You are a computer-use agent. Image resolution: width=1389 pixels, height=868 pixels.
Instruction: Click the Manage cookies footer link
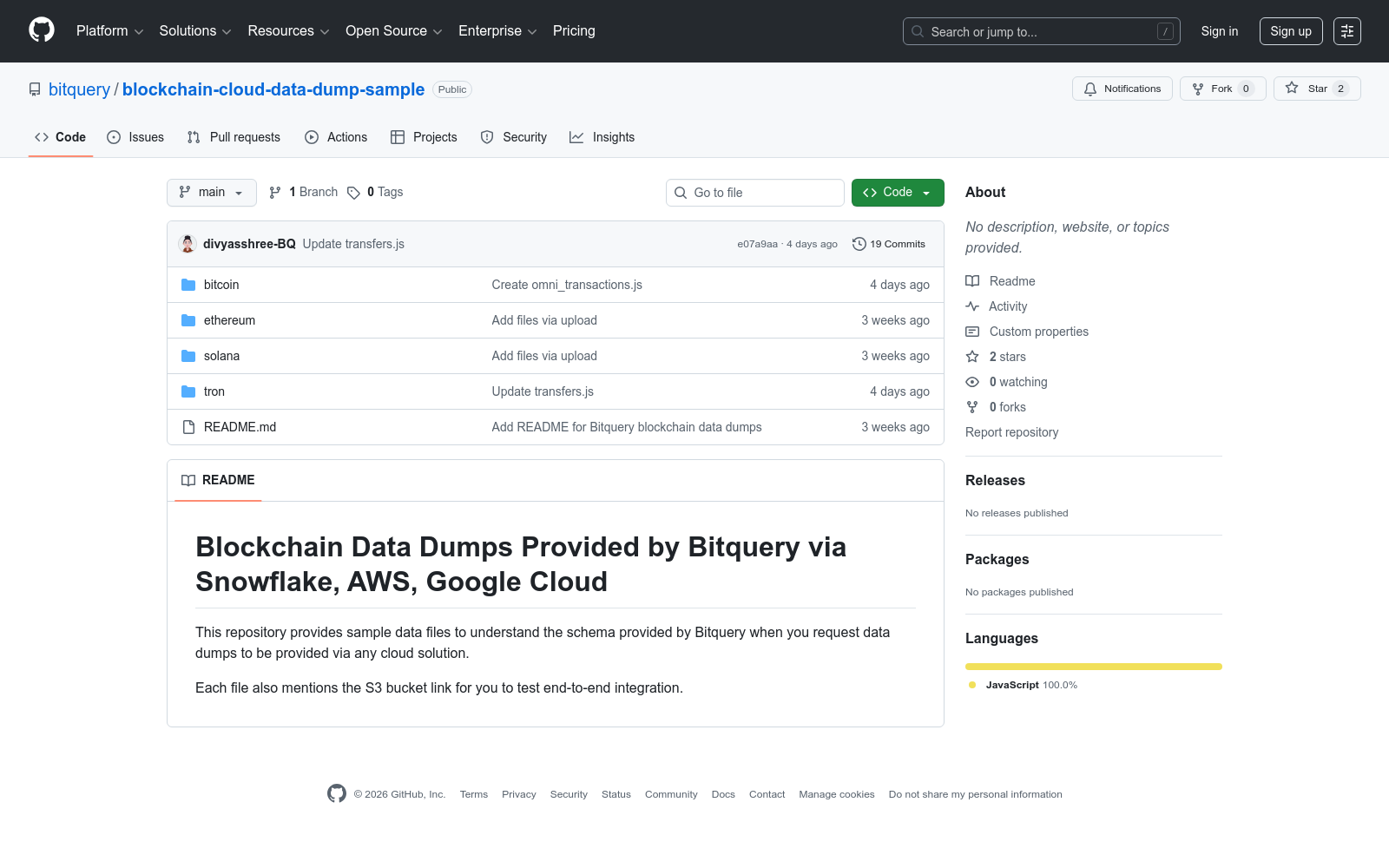837,794
